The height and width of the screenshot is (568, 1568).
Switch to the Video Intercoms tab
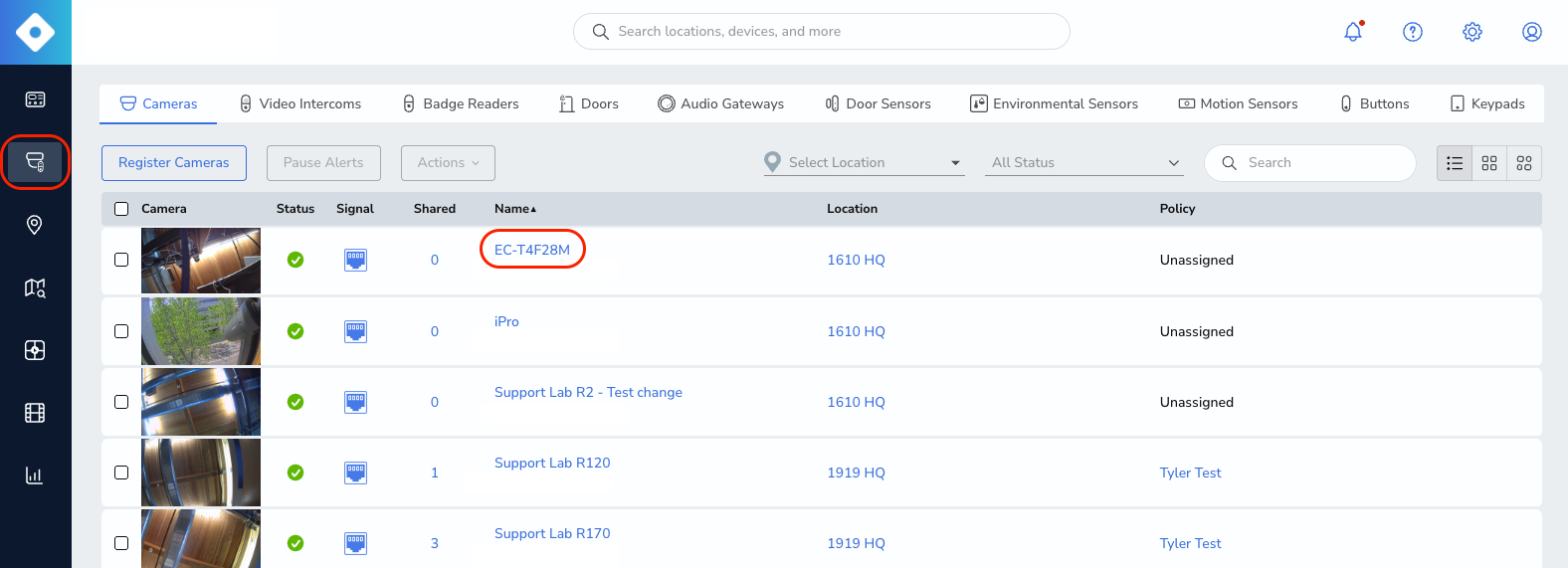[300, 103]
